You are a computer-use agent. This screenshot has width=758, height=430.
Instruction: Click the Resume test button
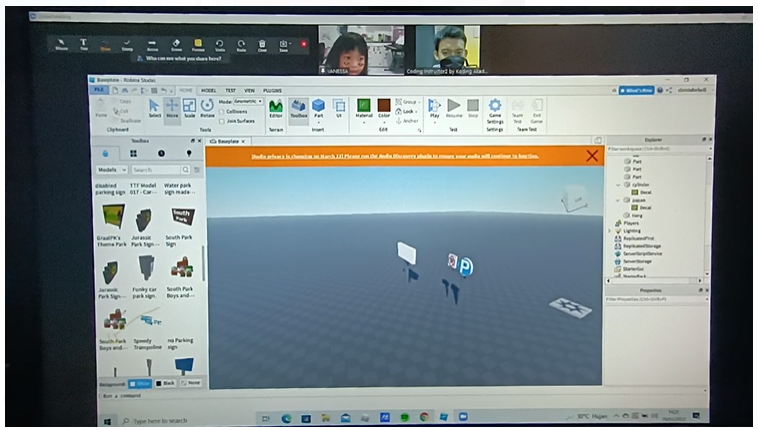coord(453,109)
